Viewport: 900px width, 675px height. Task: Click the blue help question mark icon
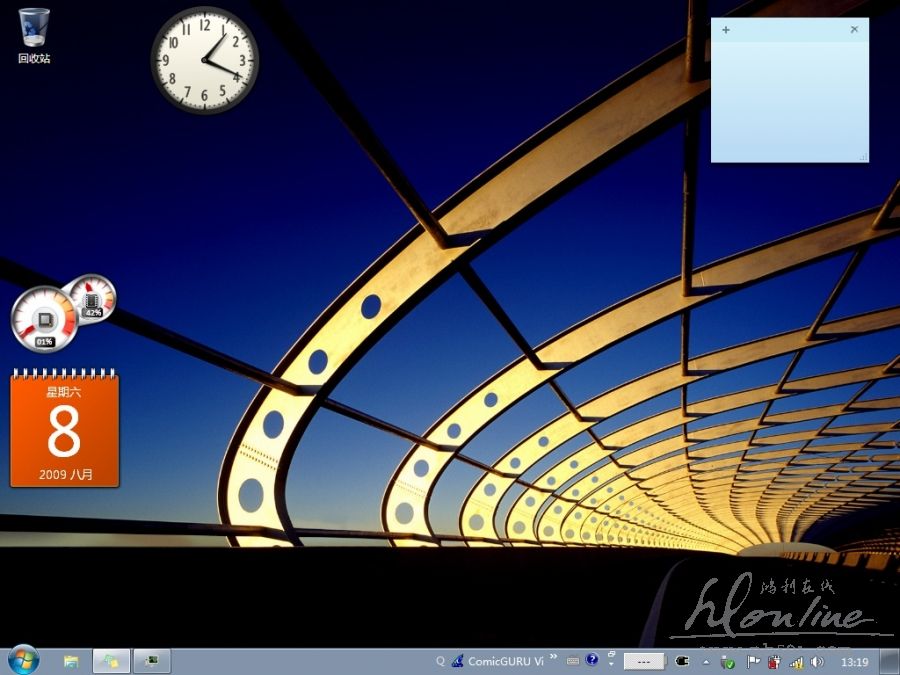(592, 660)
